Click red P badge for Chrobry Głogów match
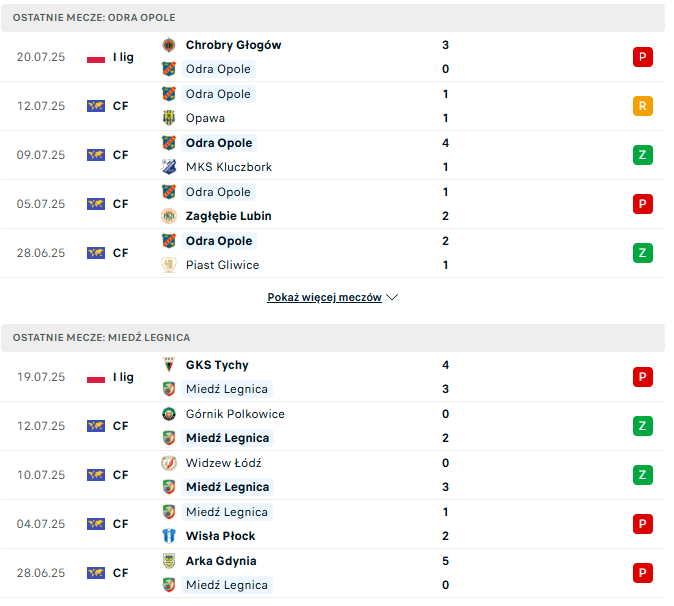 tap(643, 57)
